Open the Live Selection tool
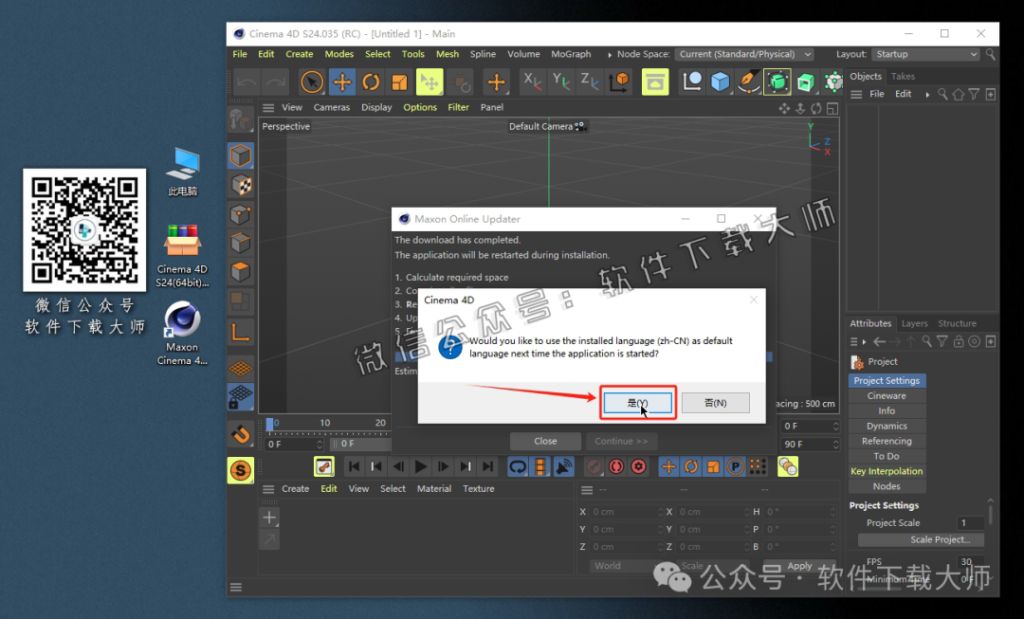This screenshot has height=619, width=1024. click(312, 81)
